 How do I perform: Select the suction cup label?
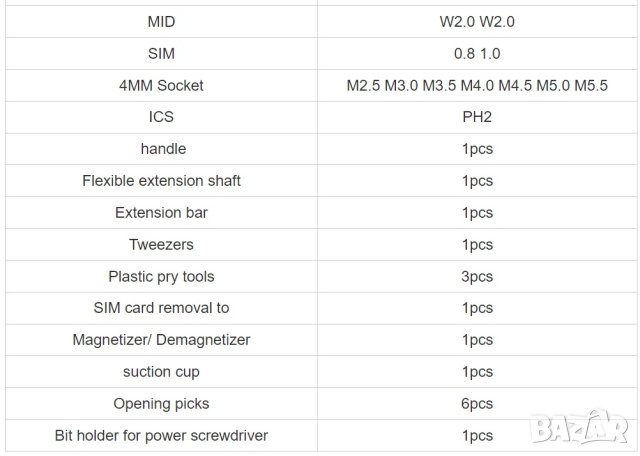pos(161,372)
